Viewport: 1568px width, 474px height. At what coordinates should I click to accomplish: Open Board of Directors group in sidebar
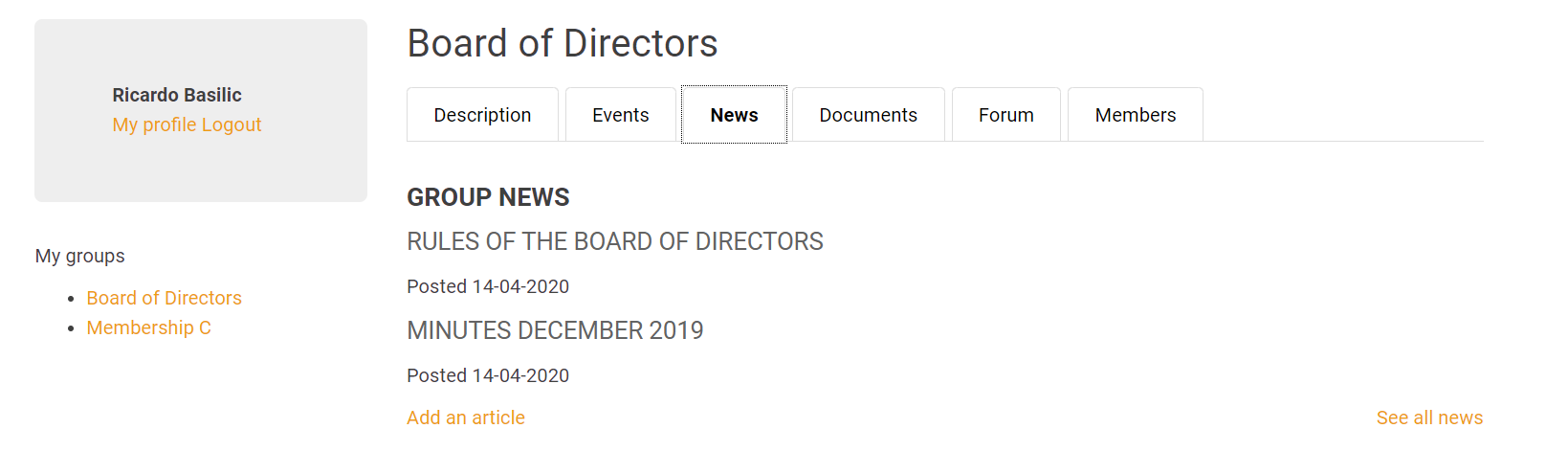[x=164, y=298]
